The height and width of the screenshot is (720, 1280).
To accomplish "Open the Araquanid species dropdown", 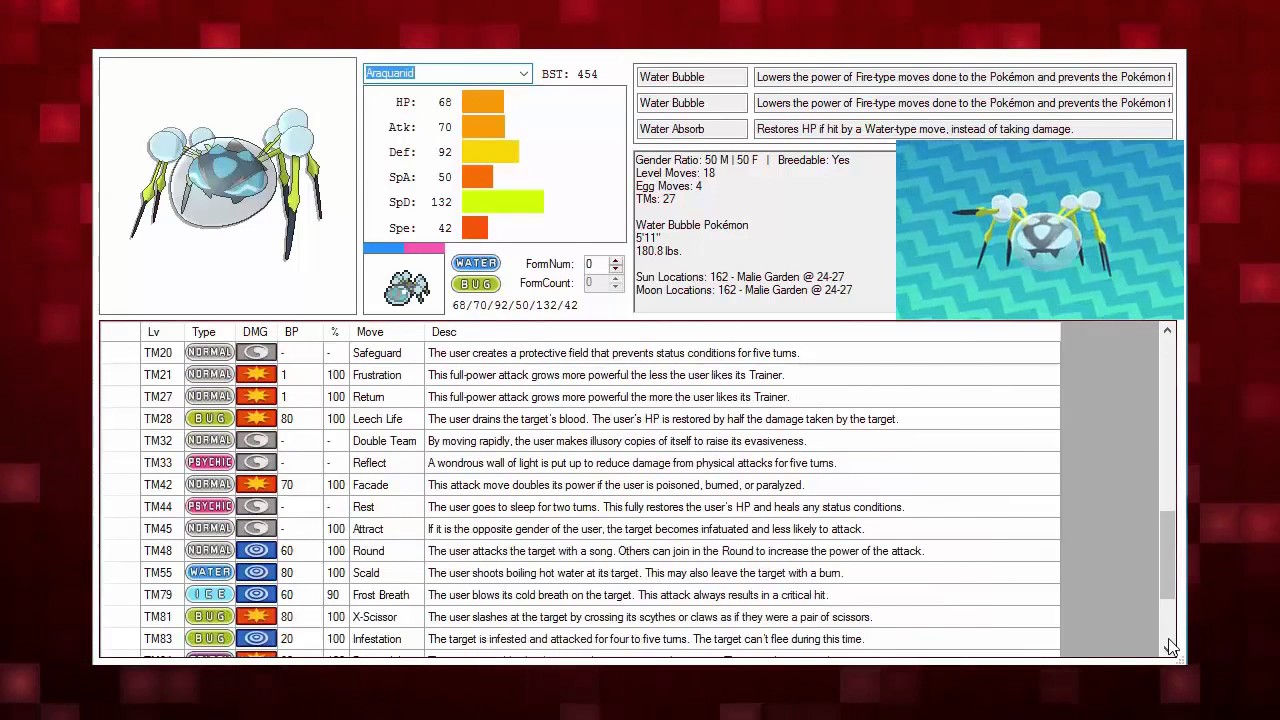I will 523,74.
